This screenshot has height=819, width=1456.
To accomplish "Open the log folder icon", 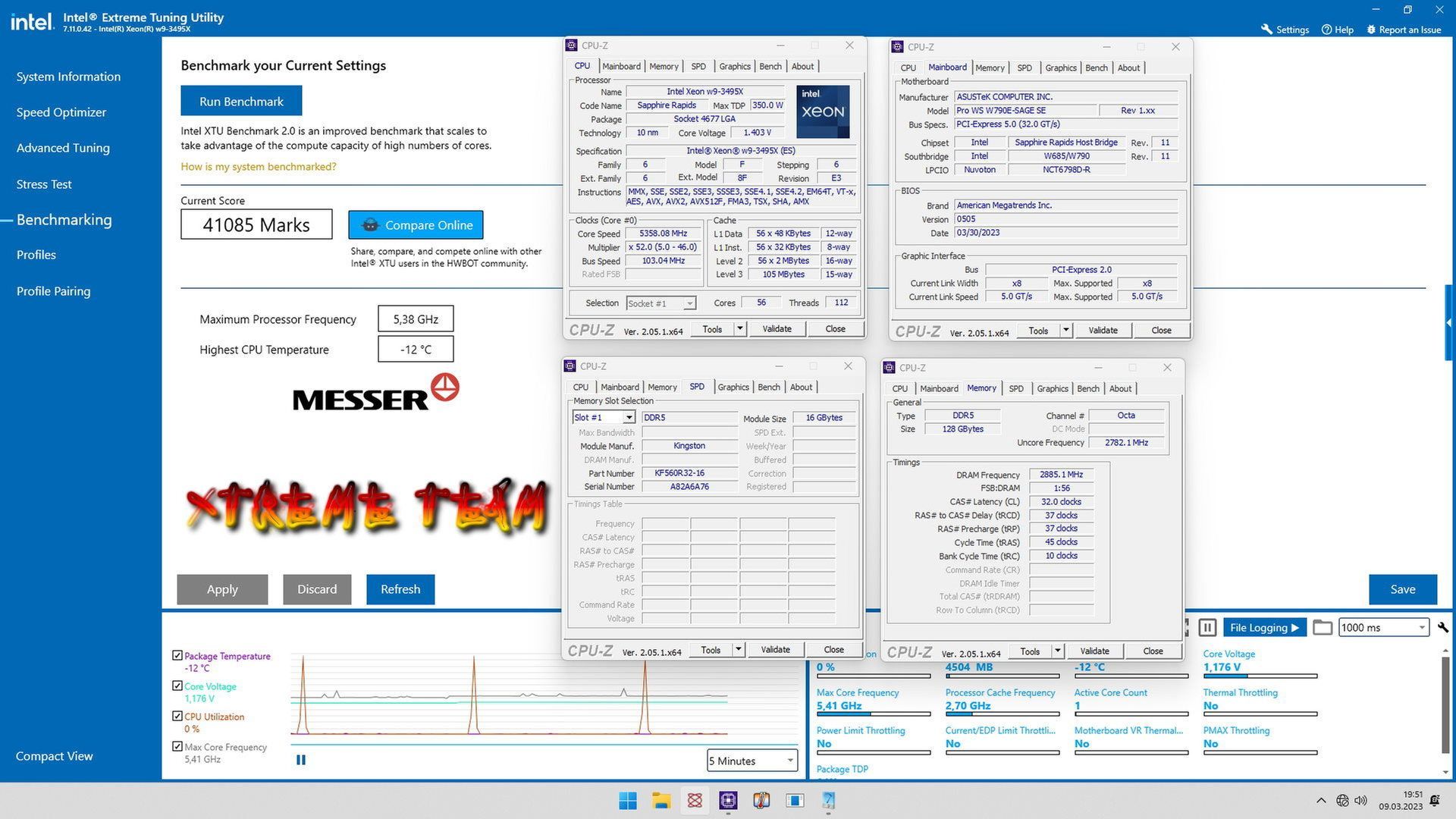I will click(1322, 627).
